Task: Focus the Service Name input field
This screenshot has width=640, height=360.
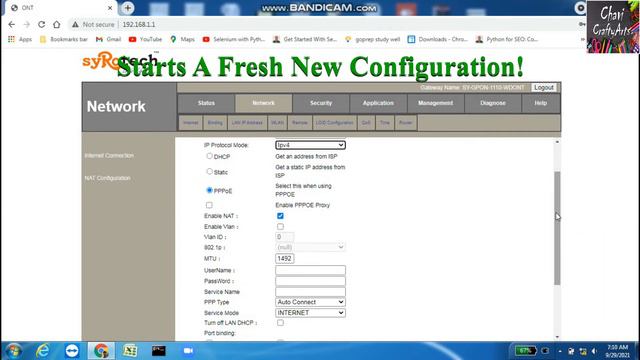Action: (x=310, y=291)
